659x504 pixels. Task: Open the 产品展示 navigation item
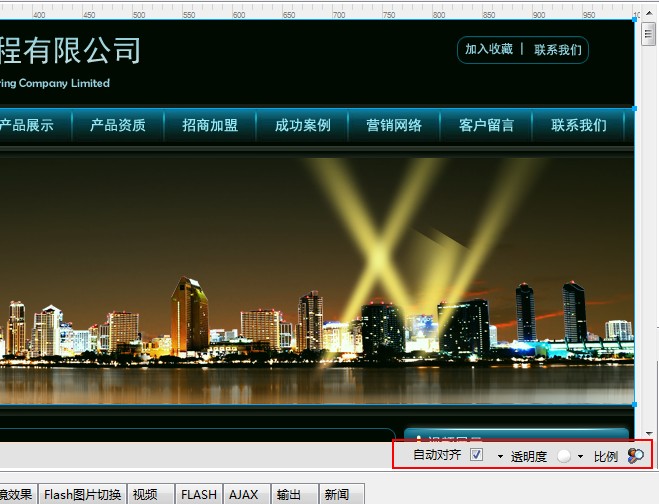point(27,125)
